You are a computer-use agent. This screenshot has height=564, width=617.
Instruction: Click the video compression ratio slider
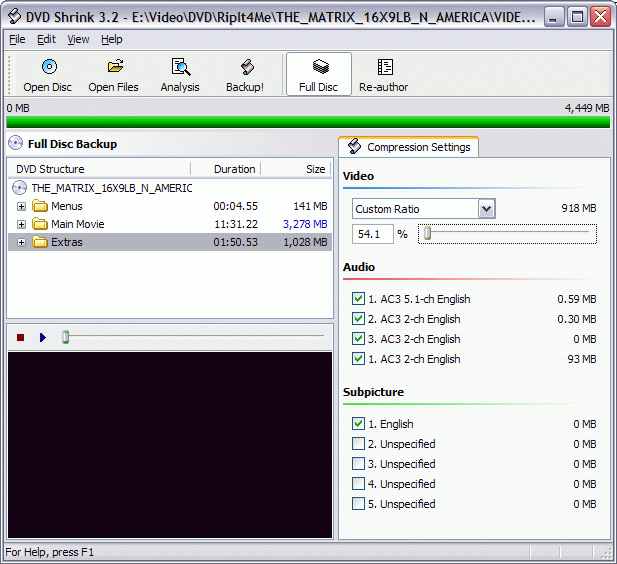507,234
